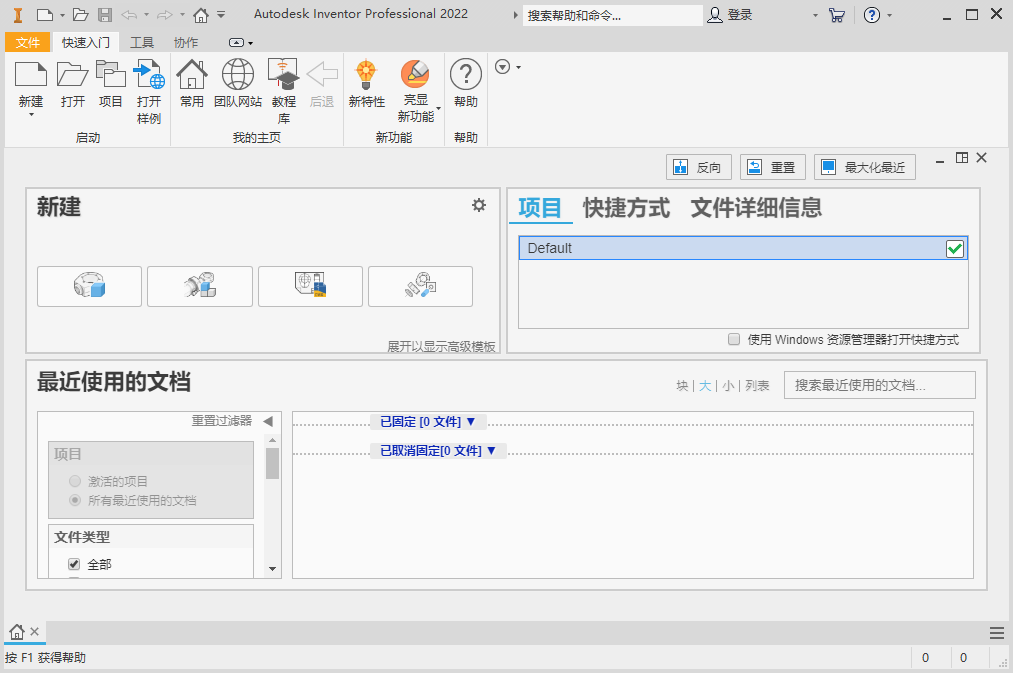Expand the 亮显新功能 dropdown arrow
Viewport: 1013px width, 673px height.
(x=438, y=108)
